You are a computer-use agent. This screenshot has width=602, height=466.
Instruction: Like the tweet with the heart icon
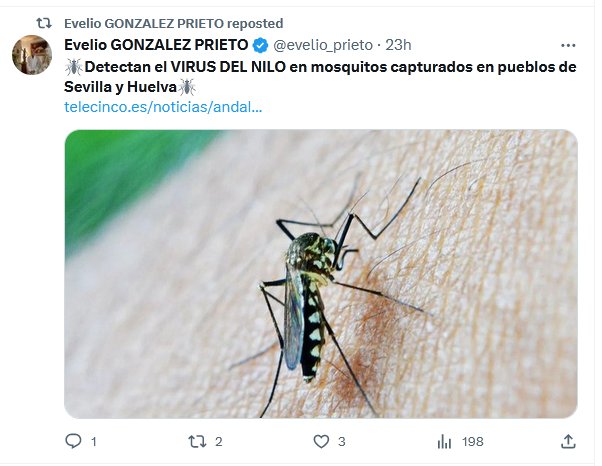click(x=321, y=441)
